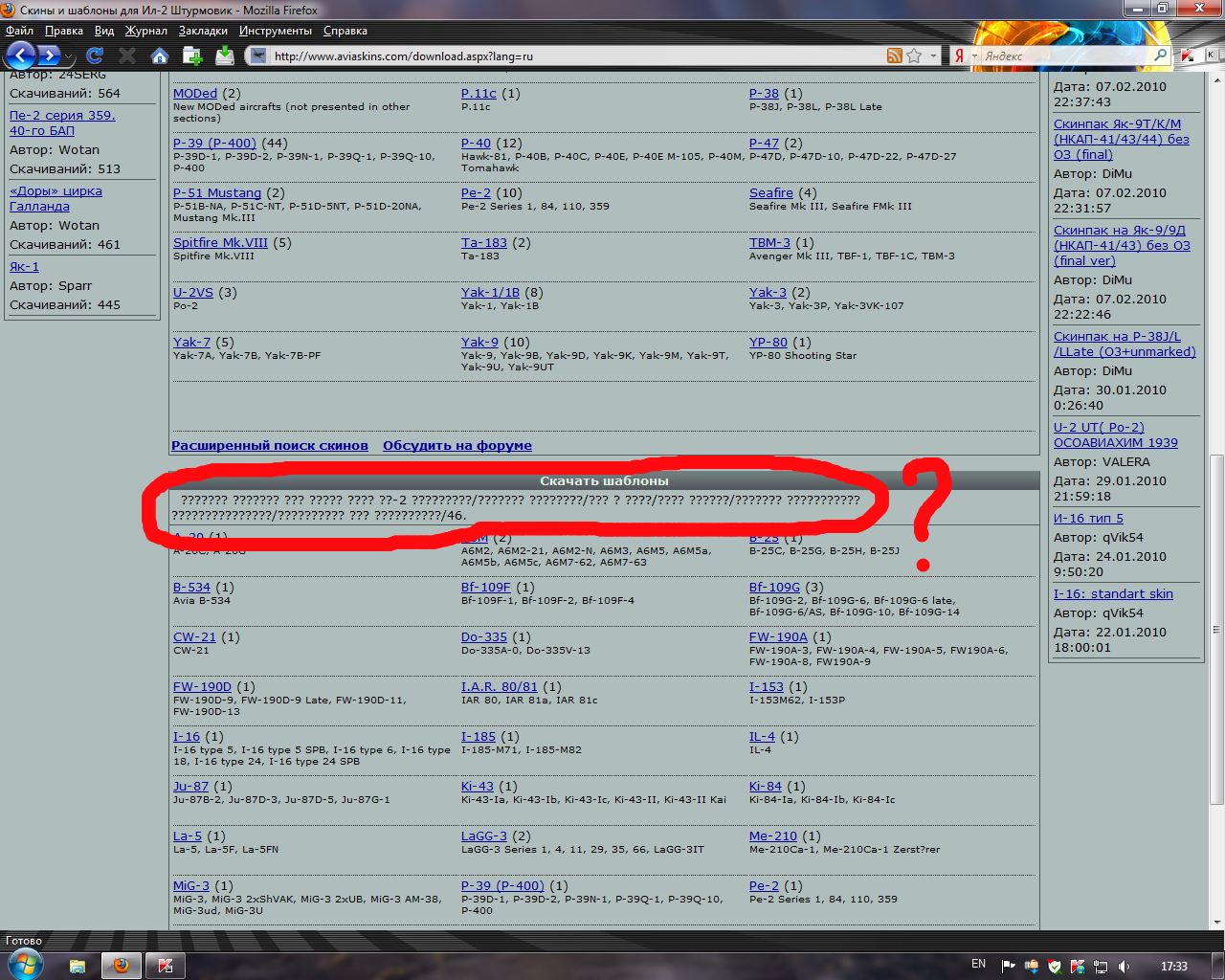Open the «Доры» цирка Галланда sidebar link
1225x980 pixels.
tap(56, 199)
